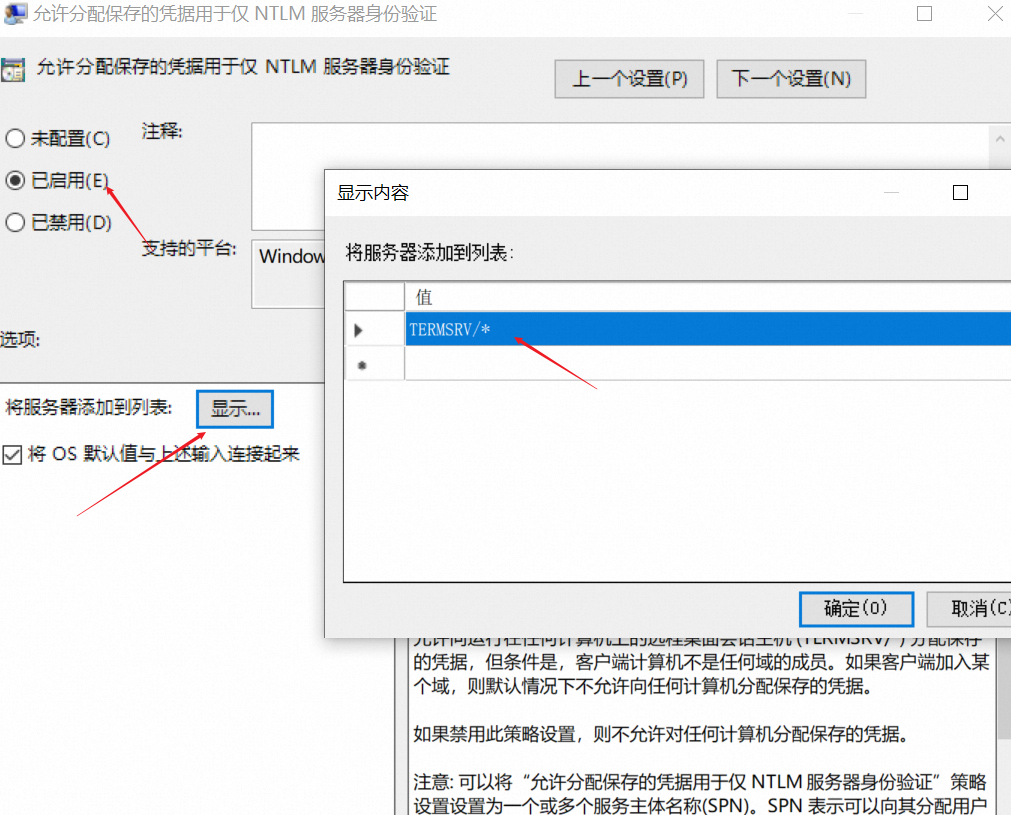The width and height of the screenshot is (1011, 815).
Task: Click the 支持的平台 Windows text box
Action: [290, 275]
